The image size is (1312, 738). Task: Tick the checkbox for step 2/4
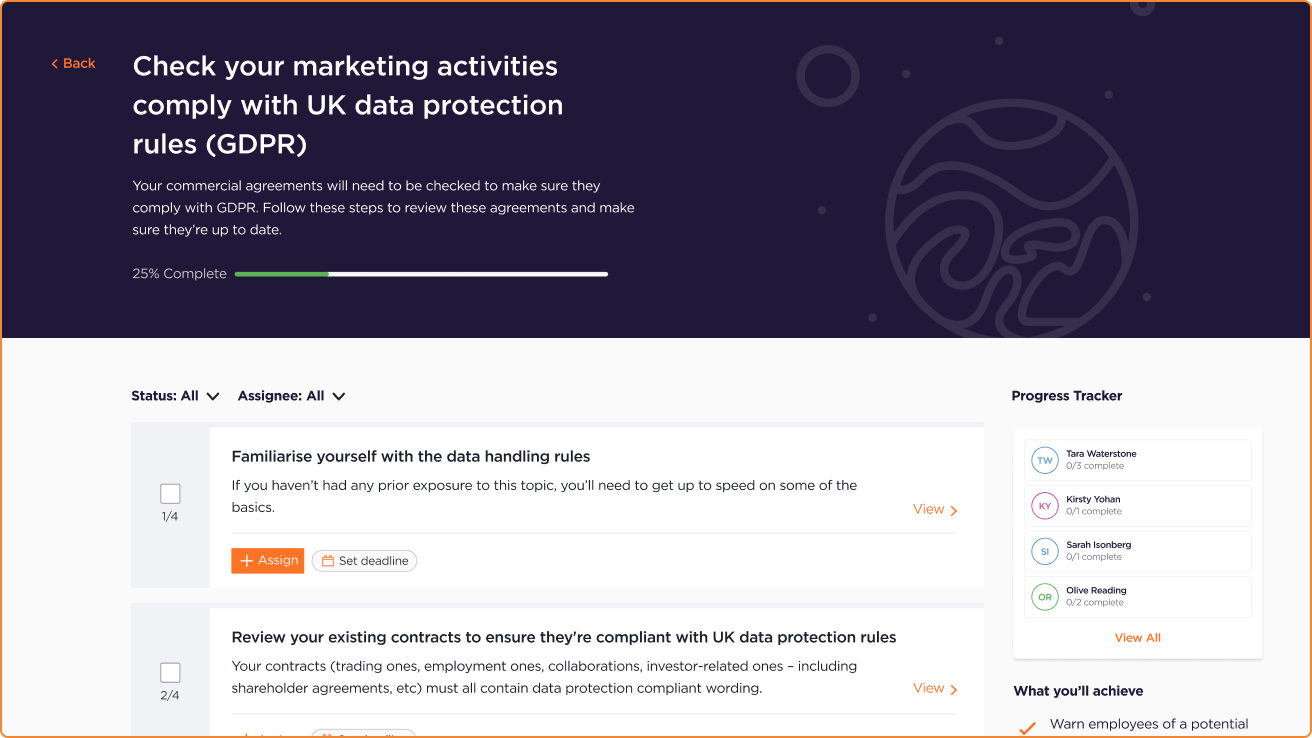coord(170,672)
